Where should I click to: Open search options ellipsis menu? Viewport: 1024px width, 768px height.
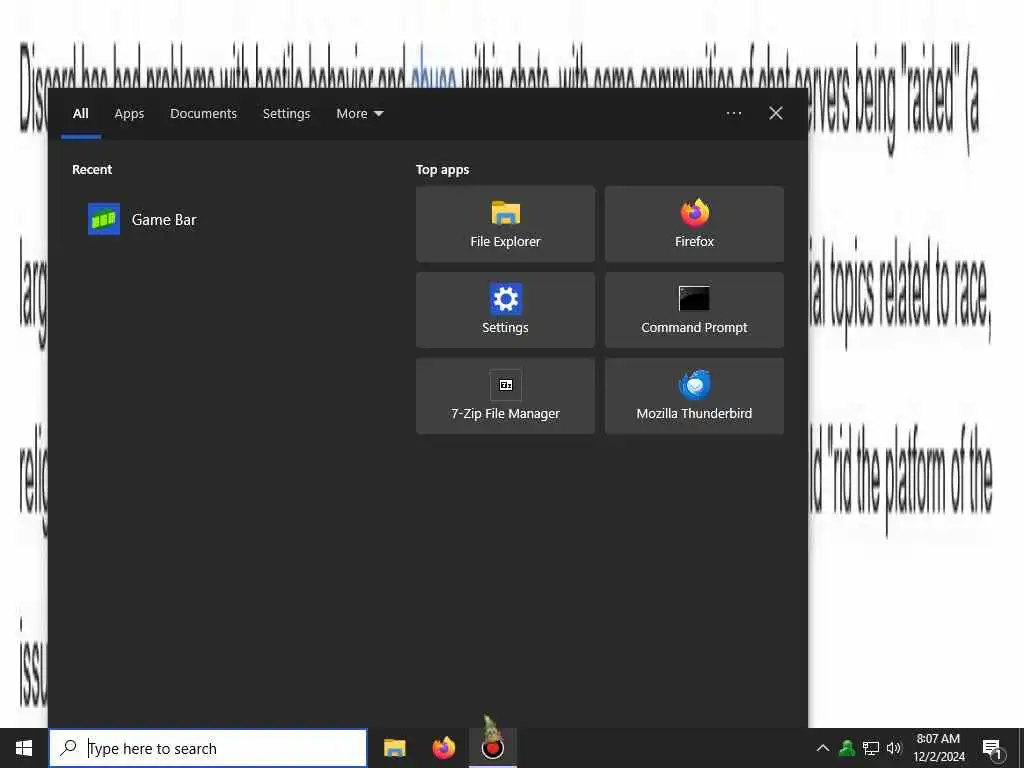click(733, 114)
